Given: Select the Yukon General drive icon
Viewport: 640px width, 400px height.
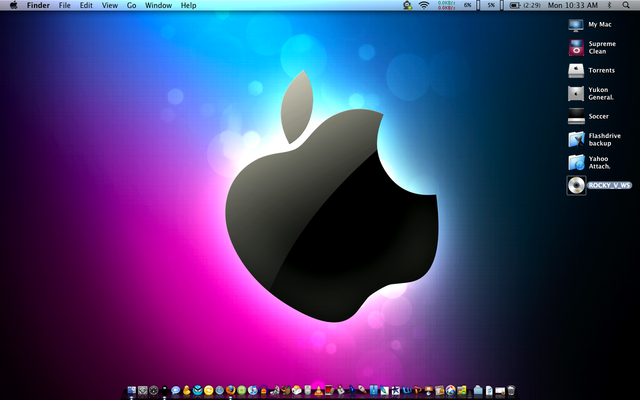Looking at the screenshot, I should pyautogui.click(x=576, y=93).
